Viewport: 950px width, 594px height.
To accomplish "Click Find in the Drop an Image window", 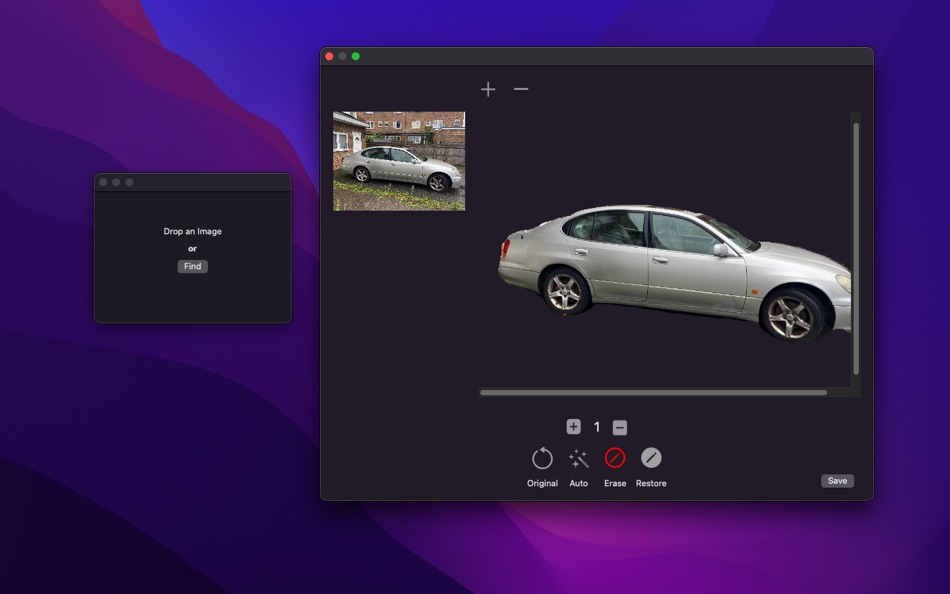I will tap(193, 266).
